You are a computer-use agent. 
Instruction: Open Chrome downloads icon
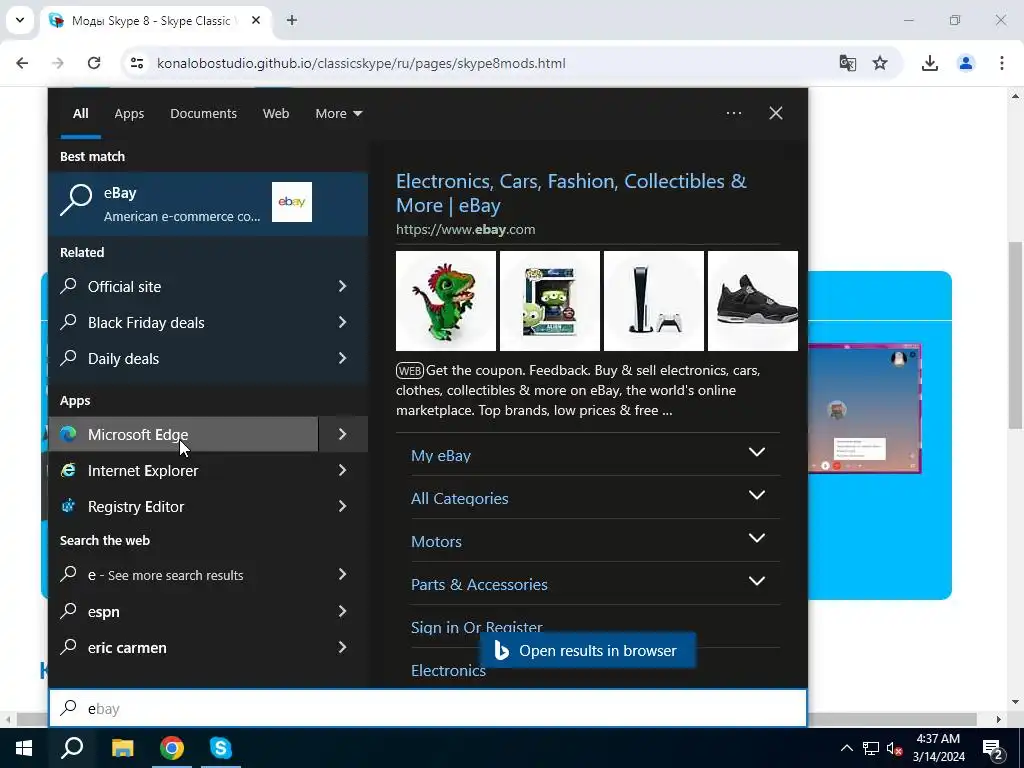pos(930,63)
